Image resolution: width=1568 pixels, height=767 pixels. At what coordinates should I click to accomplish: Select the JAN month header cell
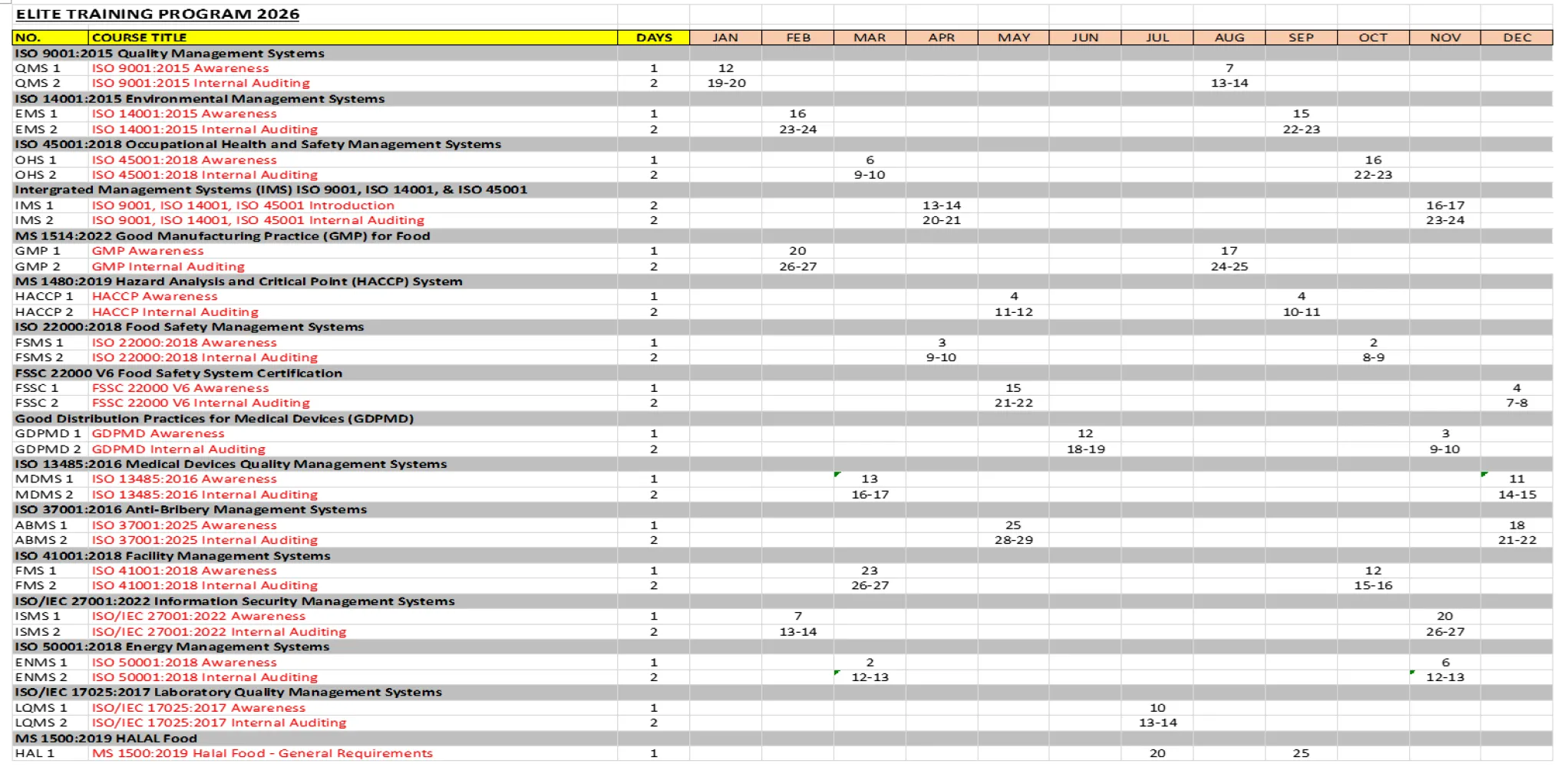[725, 37]
